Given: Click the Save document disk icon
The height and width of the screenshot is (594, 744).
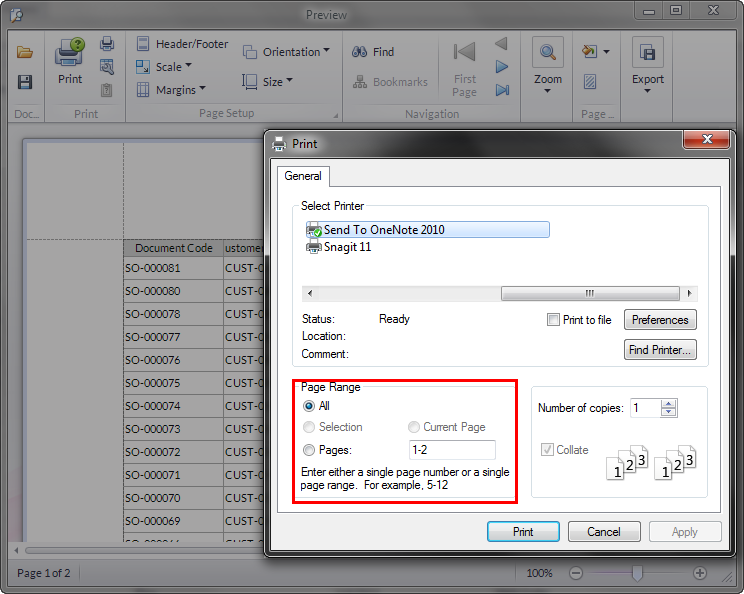Looking at the screenshot, I should 25,82.
